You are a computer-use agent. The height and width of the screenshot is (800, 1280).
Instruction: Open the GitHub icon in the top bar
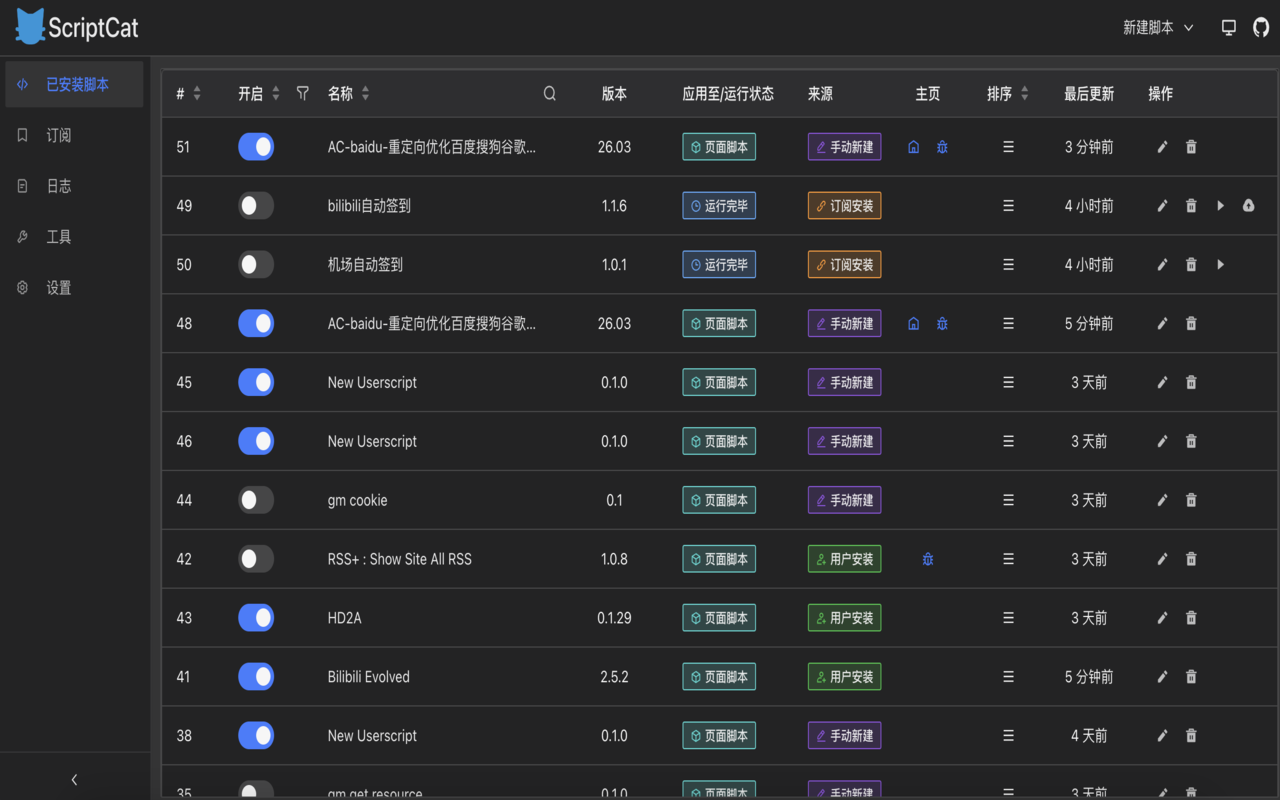(1260, 26)
